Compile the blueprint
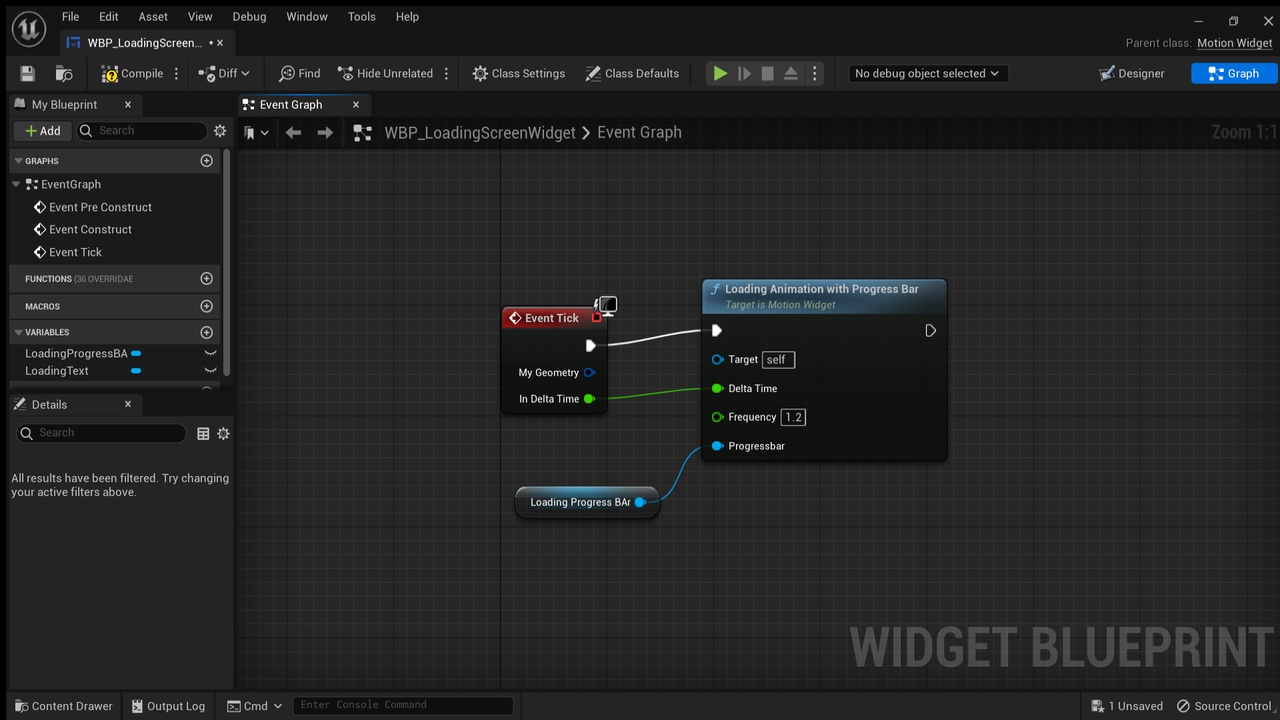Viewport: 1280px width, 720px height. (132, 73)
